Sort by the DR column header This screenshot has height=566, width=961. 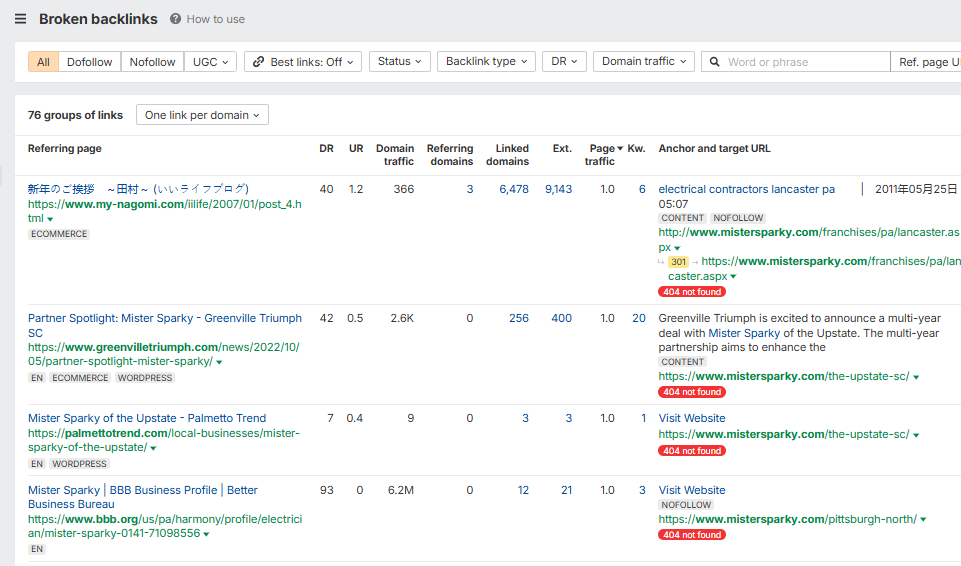[326, 148]
